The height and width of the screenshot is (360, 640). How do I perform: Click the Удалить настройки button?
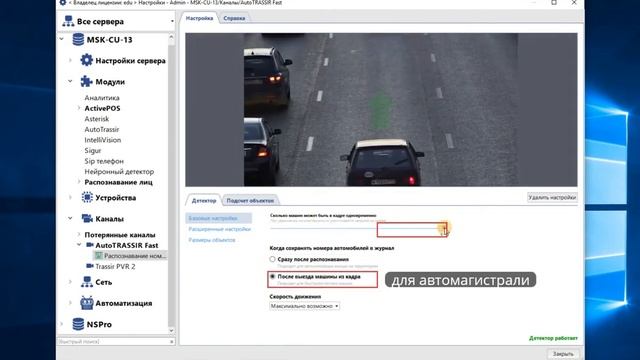(x=552, y=198)
